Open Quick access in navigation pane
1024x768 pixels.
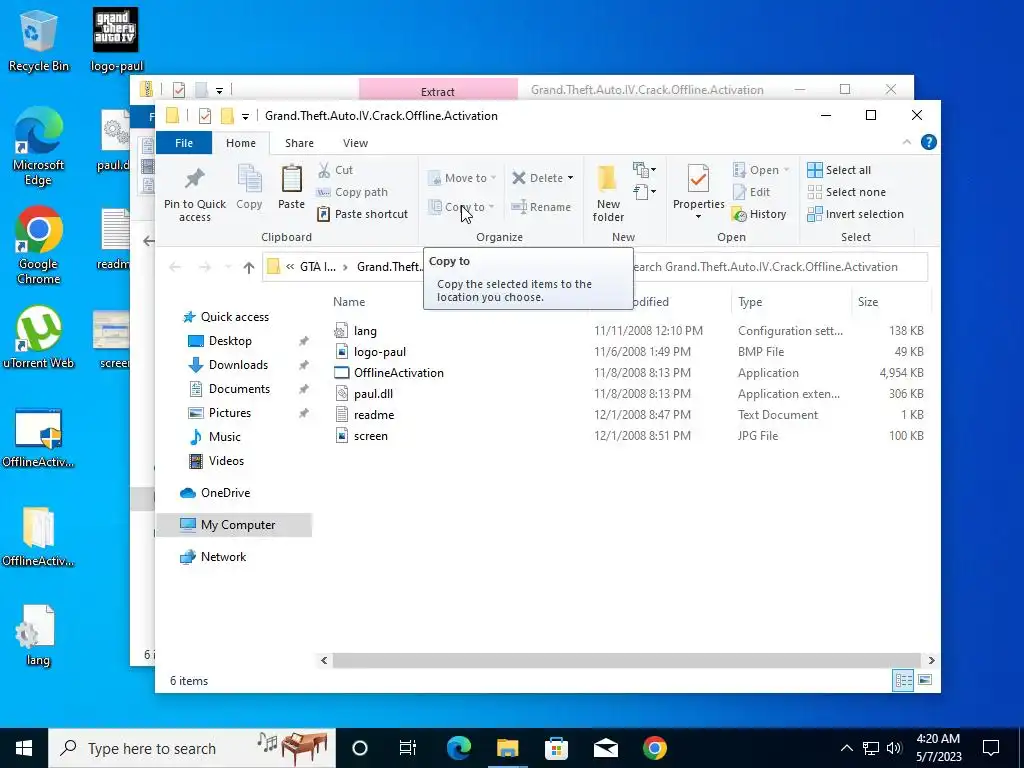click(x=234, y=317)
